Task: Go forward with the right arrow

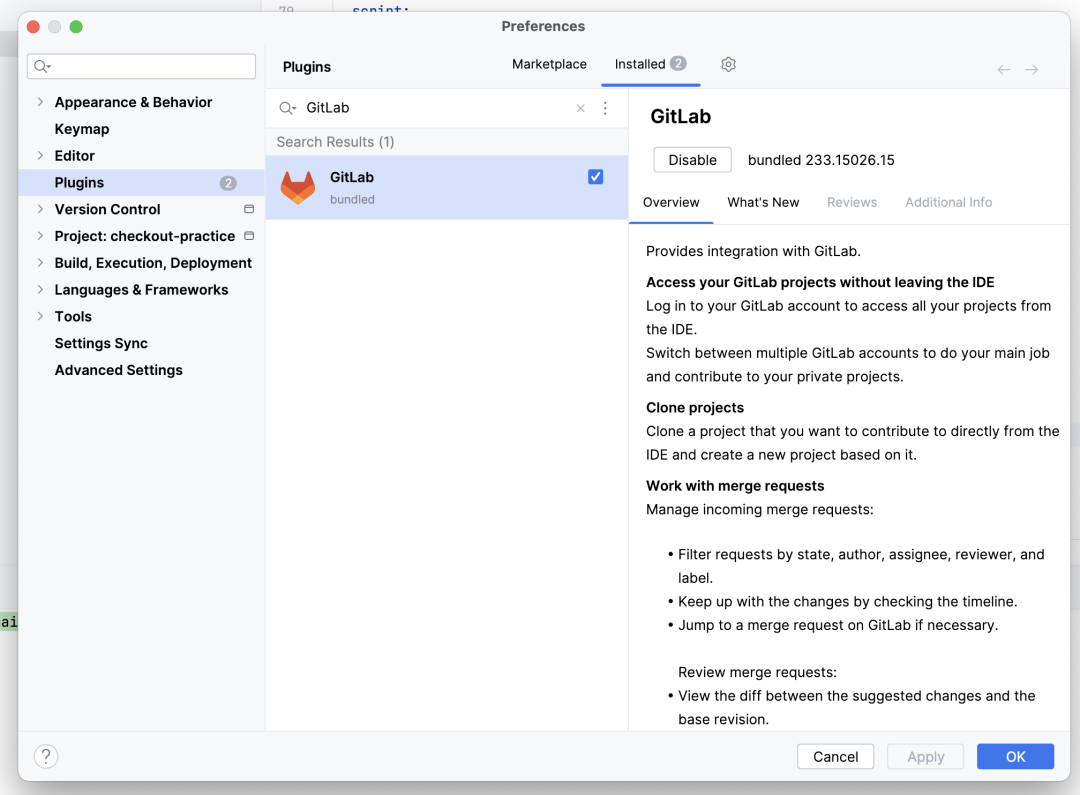Action: [1031, 70]
